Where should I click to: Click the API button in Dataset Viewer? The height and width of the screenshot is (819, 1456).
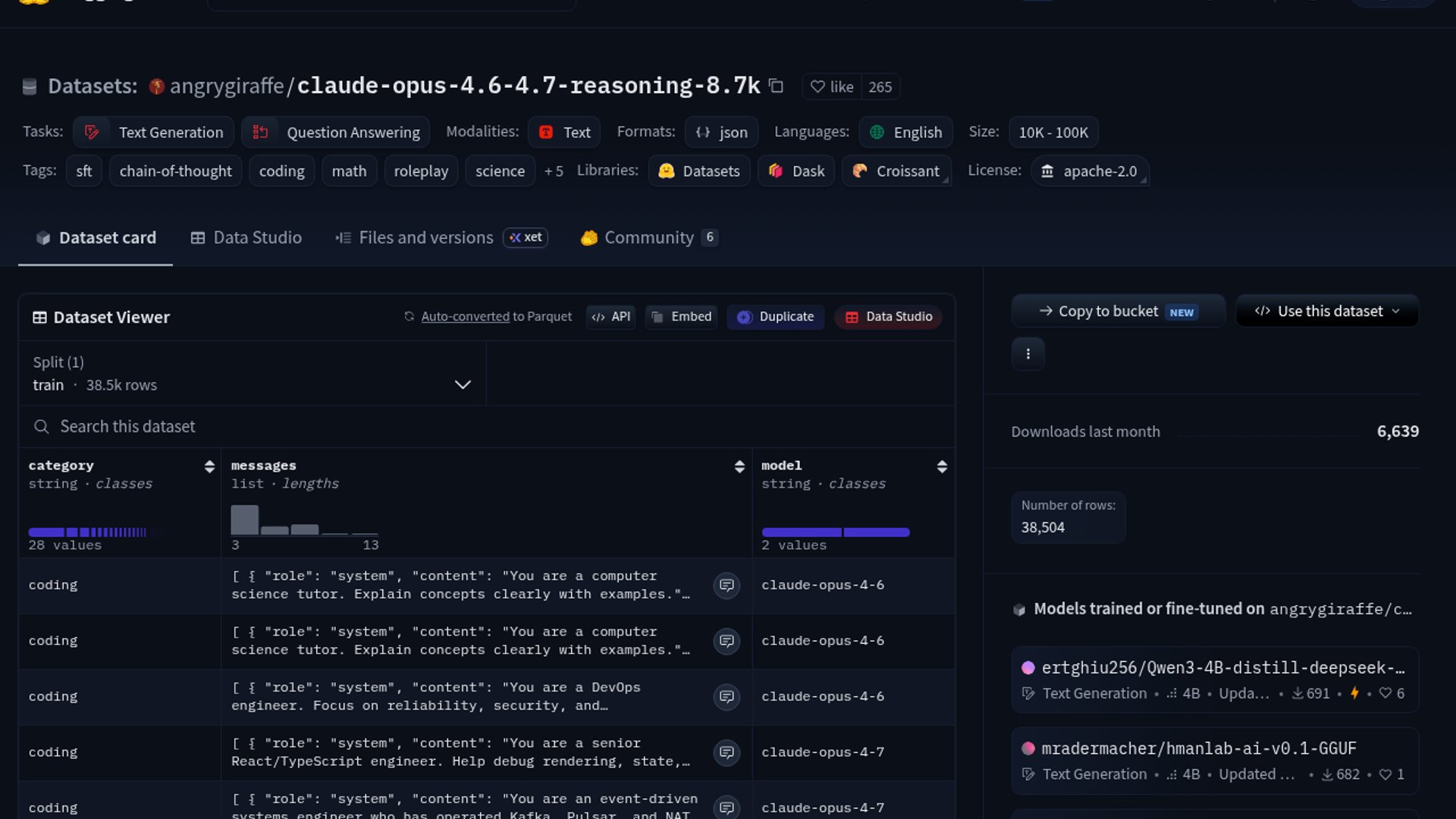tap(611, 316)
